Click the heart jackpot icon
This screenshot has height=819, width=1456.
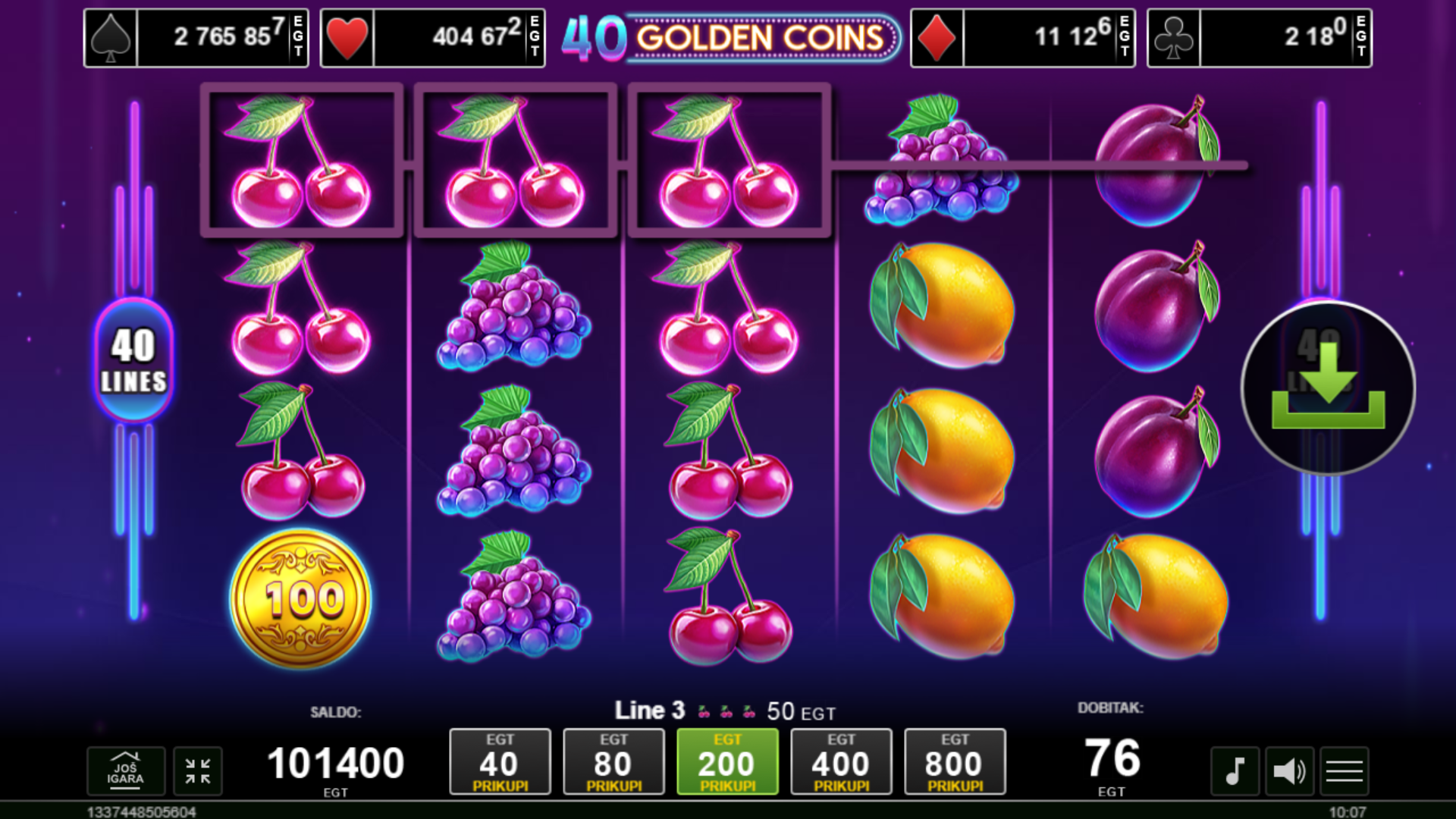pyautogui.click(x=347, y=38)
